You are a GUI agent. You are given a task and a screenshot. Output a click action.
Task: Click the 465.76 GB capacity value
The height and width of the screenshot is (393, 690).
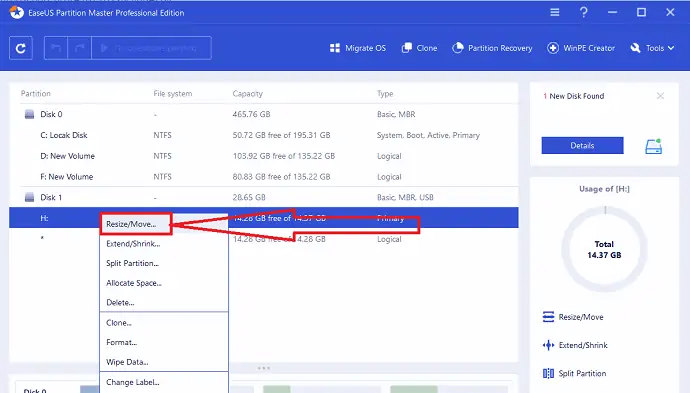pos(251,114)
